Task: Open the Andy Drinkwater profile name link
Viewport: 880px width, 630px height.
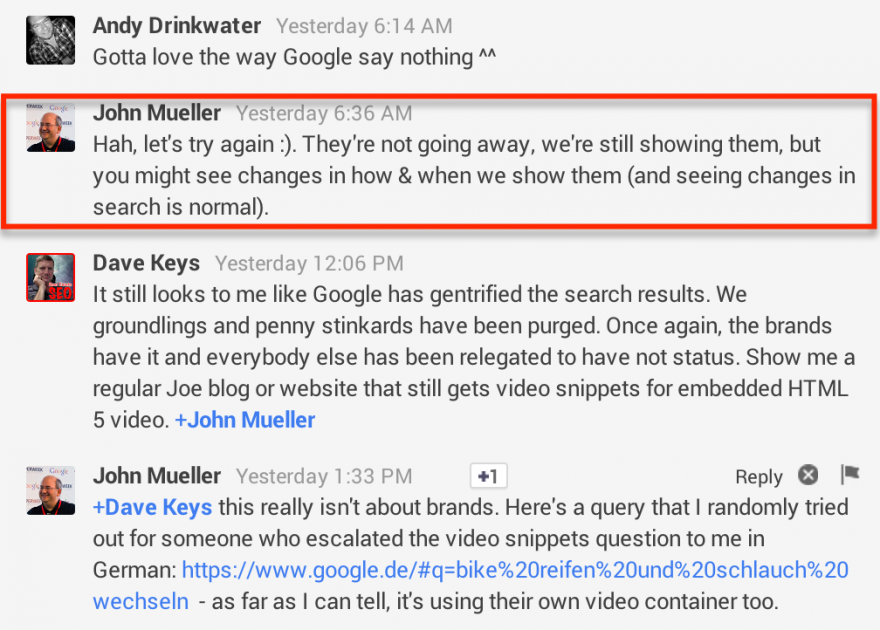Action: 177,26
